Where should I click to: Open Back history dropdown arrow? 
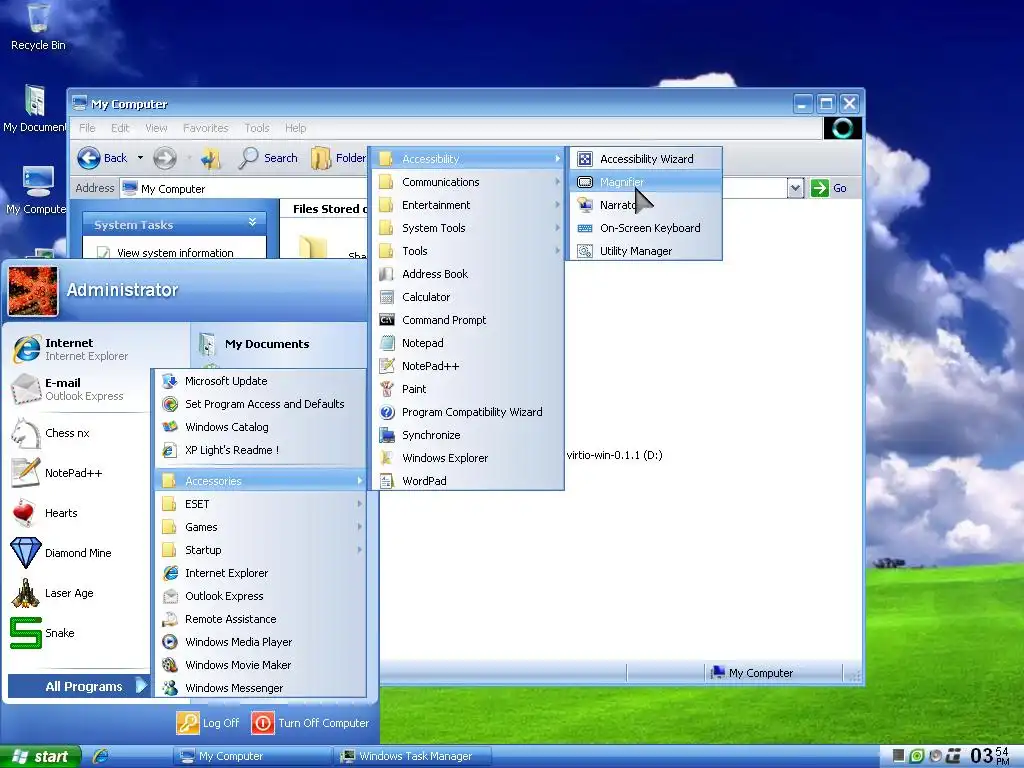coord(140,158)
